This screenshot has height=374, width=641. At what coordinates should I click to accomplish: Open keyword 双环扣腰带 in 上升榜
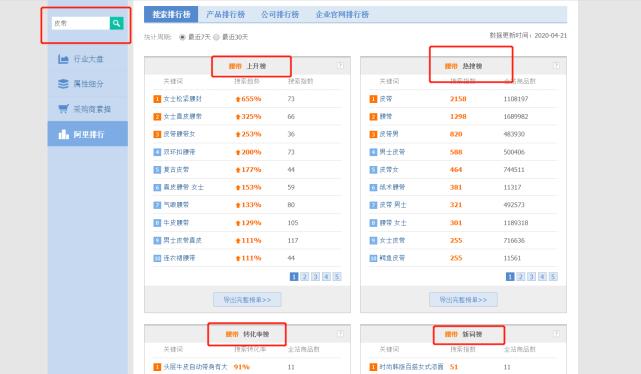[x=179, y=152]
